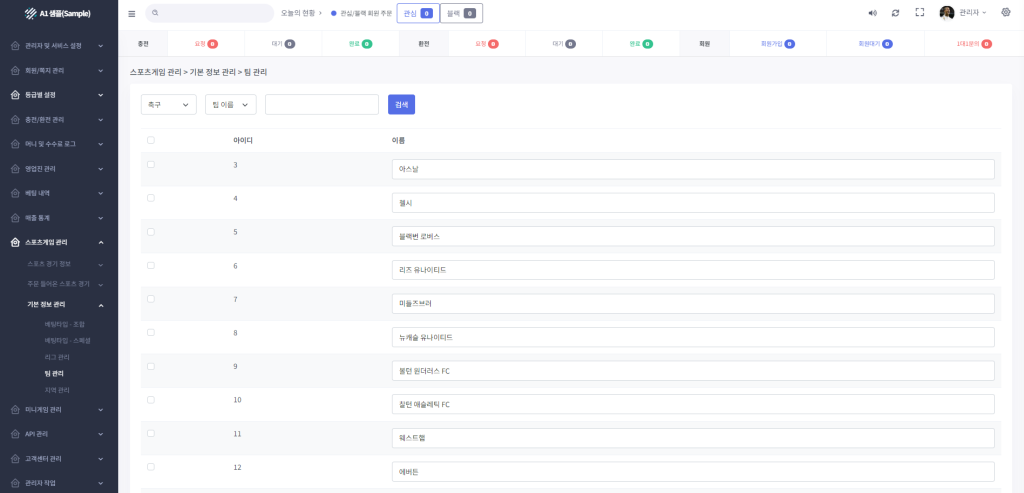Check the select-all checkbox in table header

(x=151, y=140)
